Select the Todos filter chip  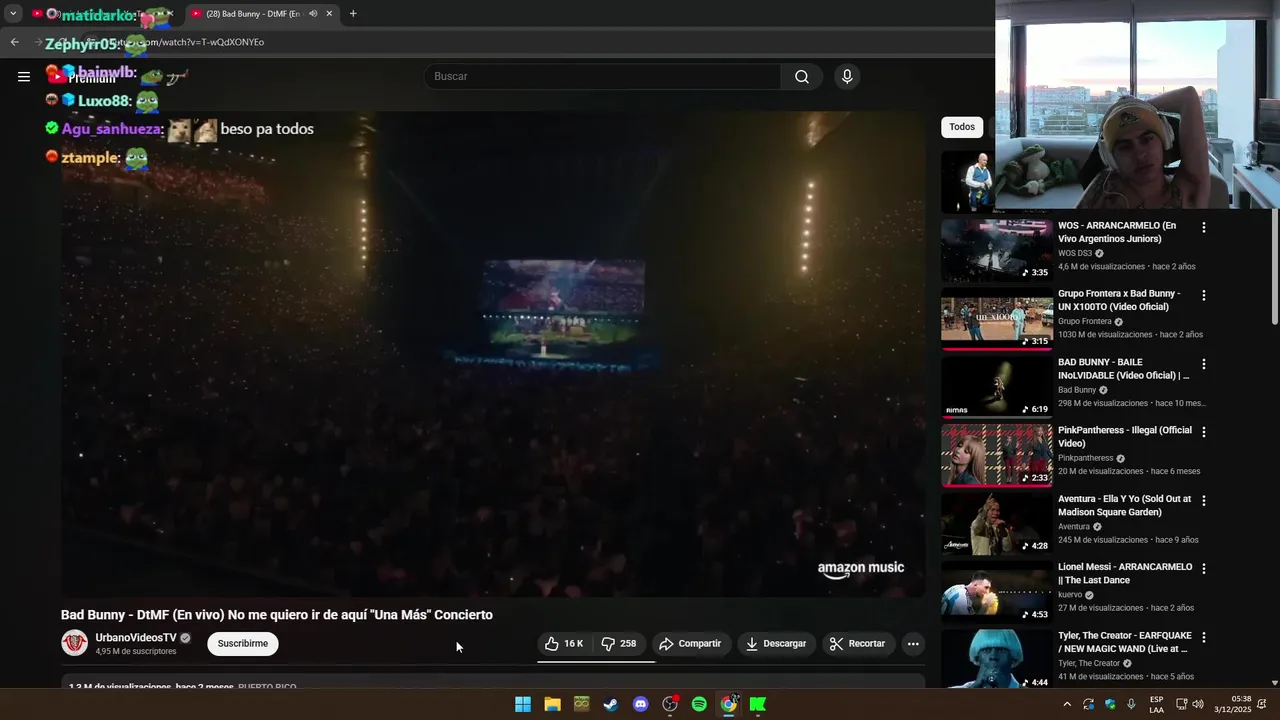click(x=962, y=127)
